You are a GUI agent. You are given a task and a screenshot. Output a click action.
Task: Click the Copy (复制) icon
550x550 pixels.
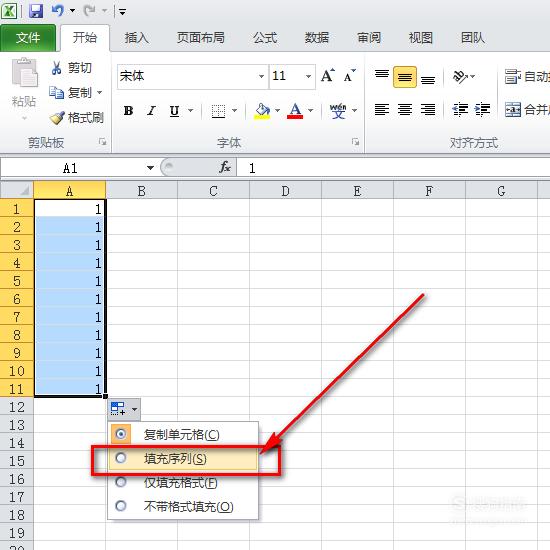(56, 93)
